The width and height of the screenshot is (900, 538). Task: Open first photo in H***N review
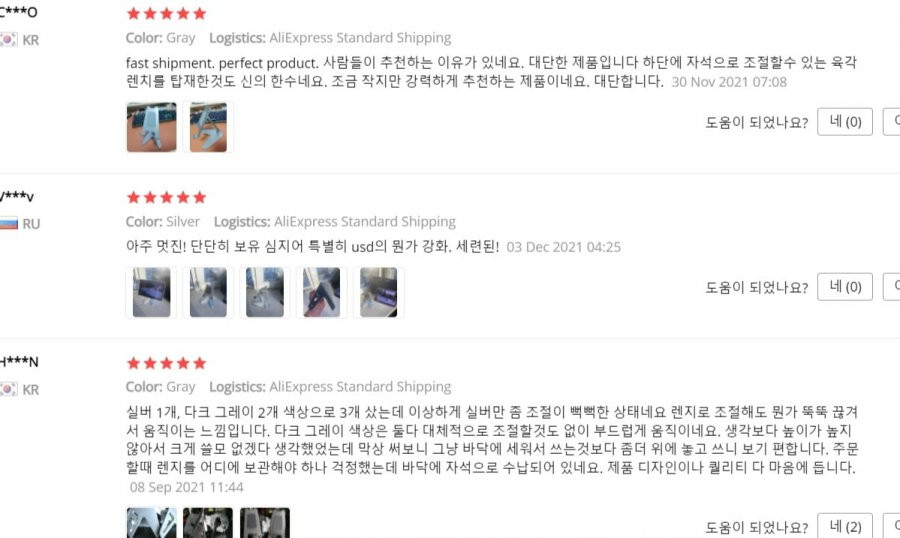tap(152, 522)
